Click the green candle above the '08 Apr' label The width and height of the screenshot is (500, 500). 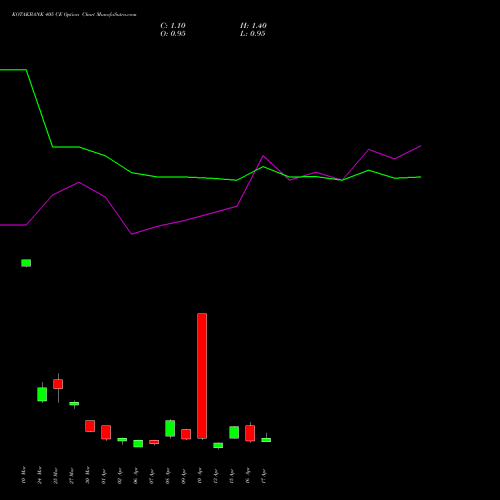pos(170,428)
